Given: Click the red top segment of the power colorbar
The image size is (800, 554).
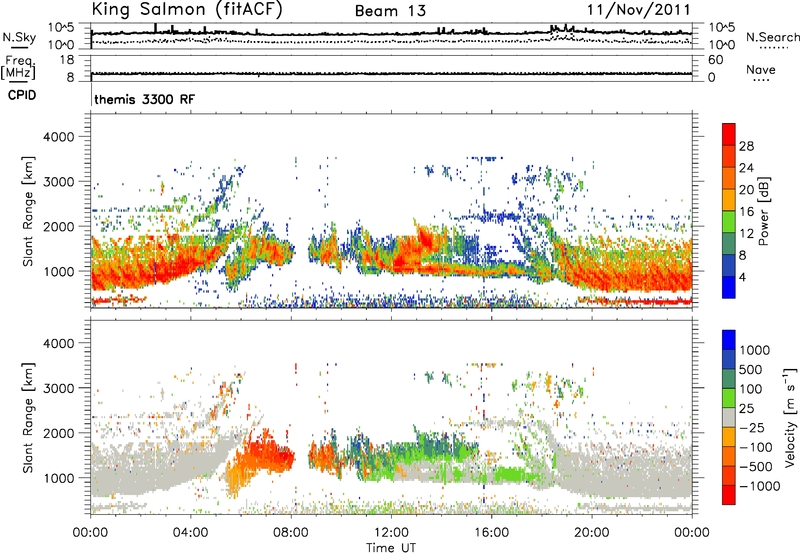Looking at the screenshot, I should [729, 134].
